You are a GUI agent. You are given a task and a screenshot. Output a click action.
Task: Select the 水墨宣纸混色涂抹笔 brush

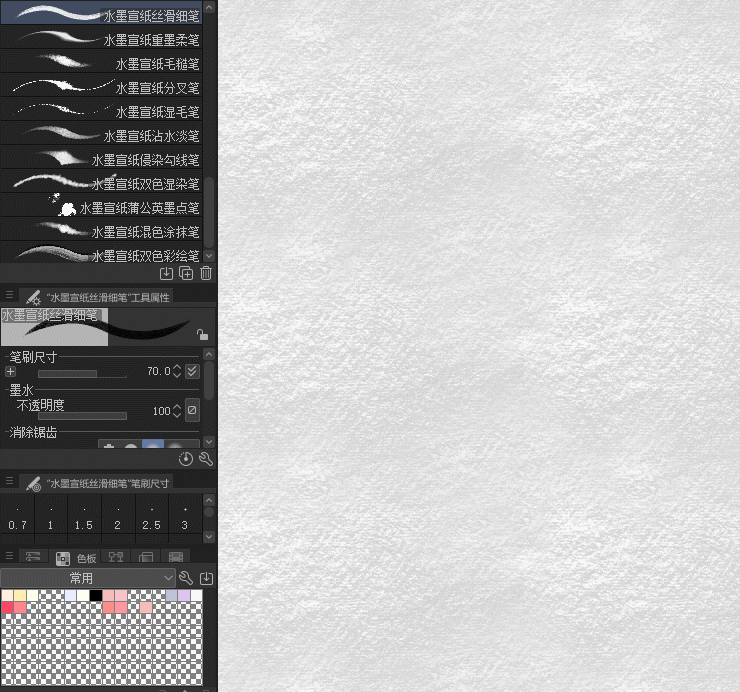pyautogui.click(x=101, y=230)
